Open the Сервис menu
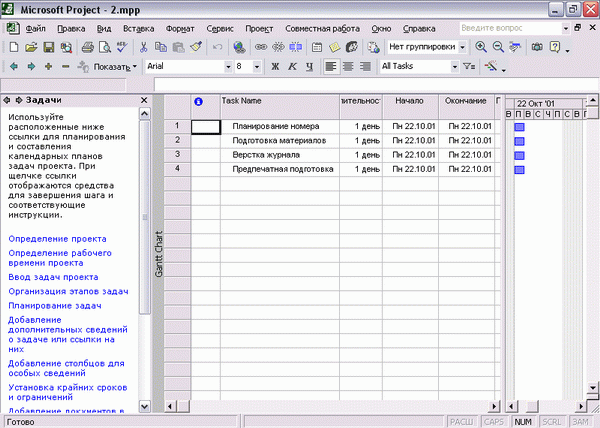Viewport: 600px width, 428px height. click(220, 29)
